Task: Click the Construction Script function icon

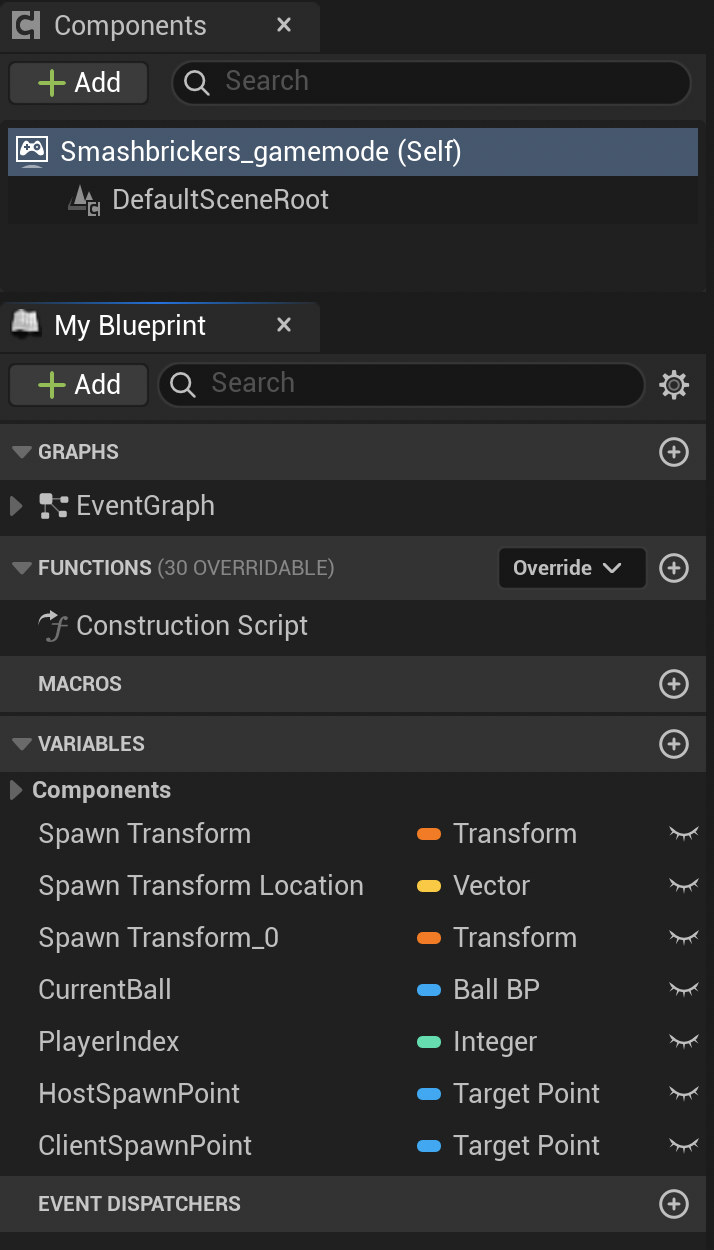Action: coord(52,626)
